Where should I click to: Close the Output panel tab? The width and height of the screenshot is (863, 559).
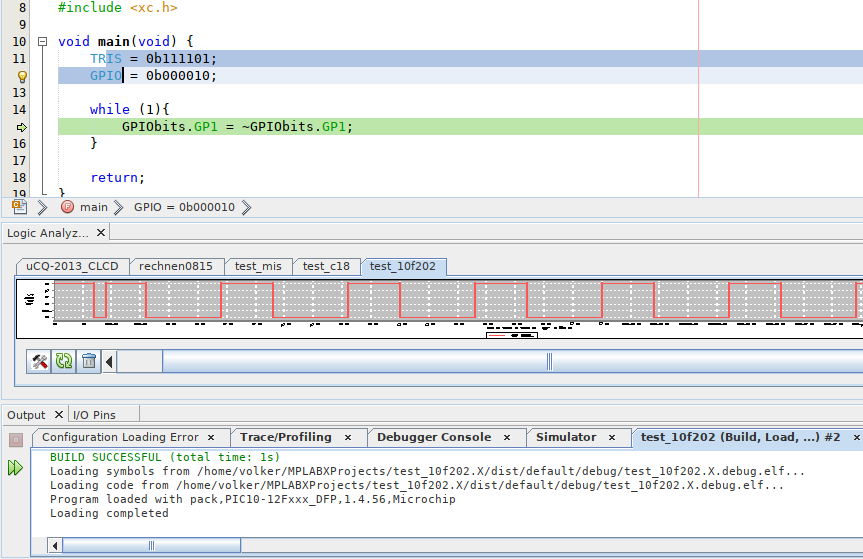[59, 414]
